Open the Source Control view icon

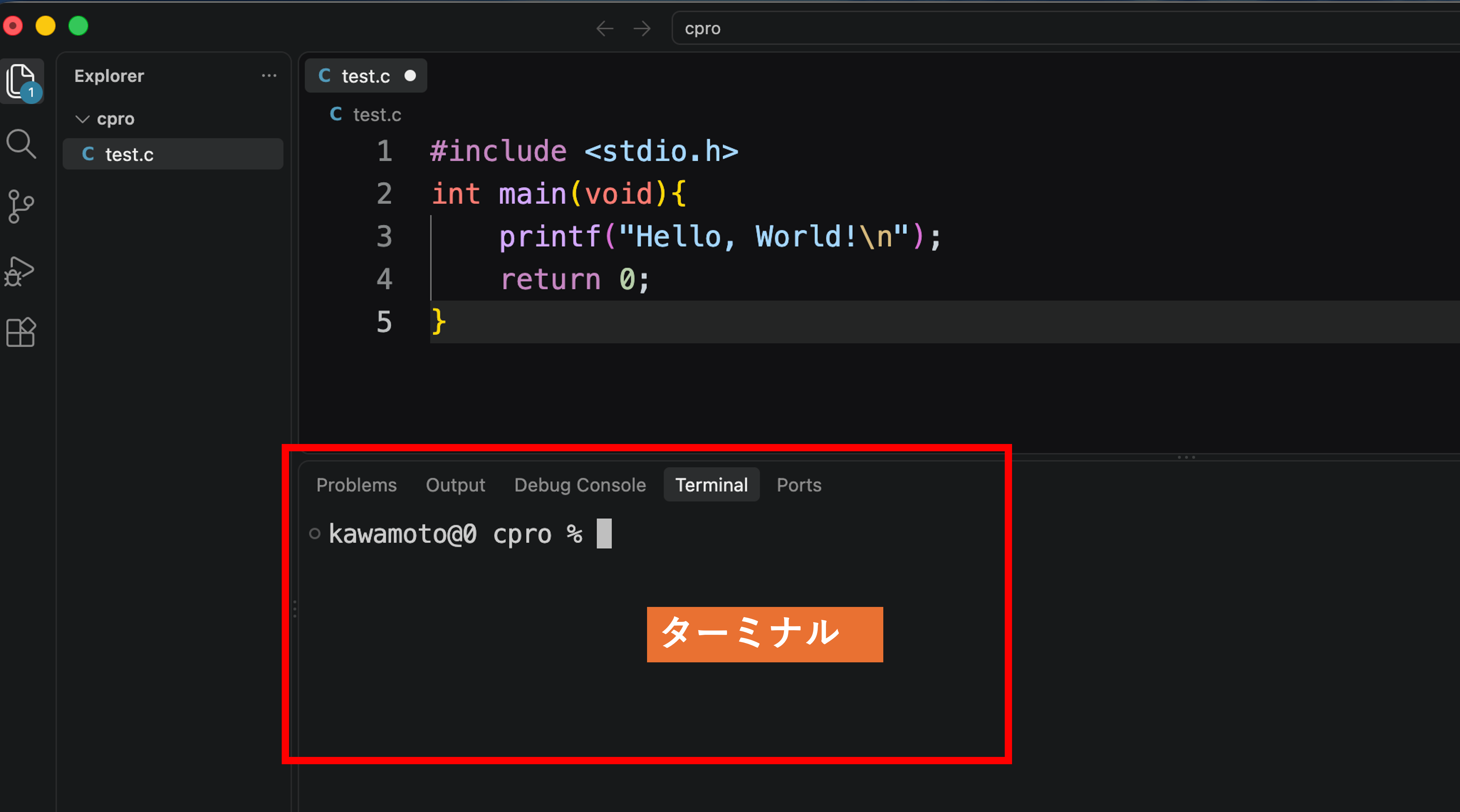pyautogui.click(x=22, y=207)
